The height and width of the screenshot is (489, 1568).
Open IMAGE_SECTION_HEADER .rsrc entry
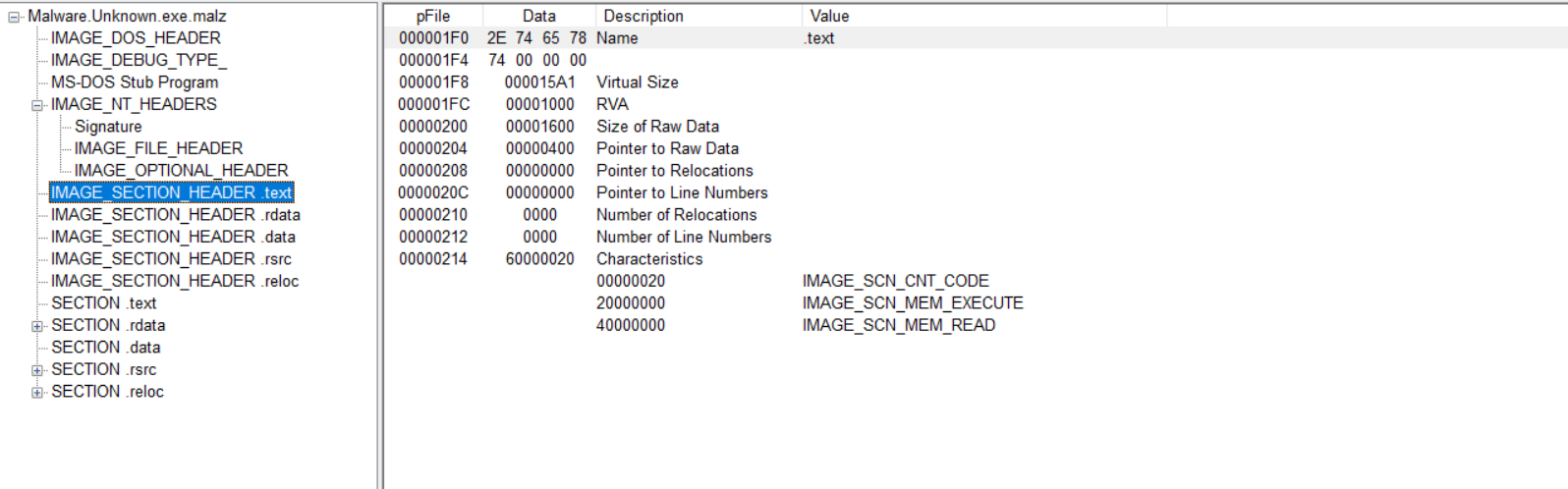point(171,259)
